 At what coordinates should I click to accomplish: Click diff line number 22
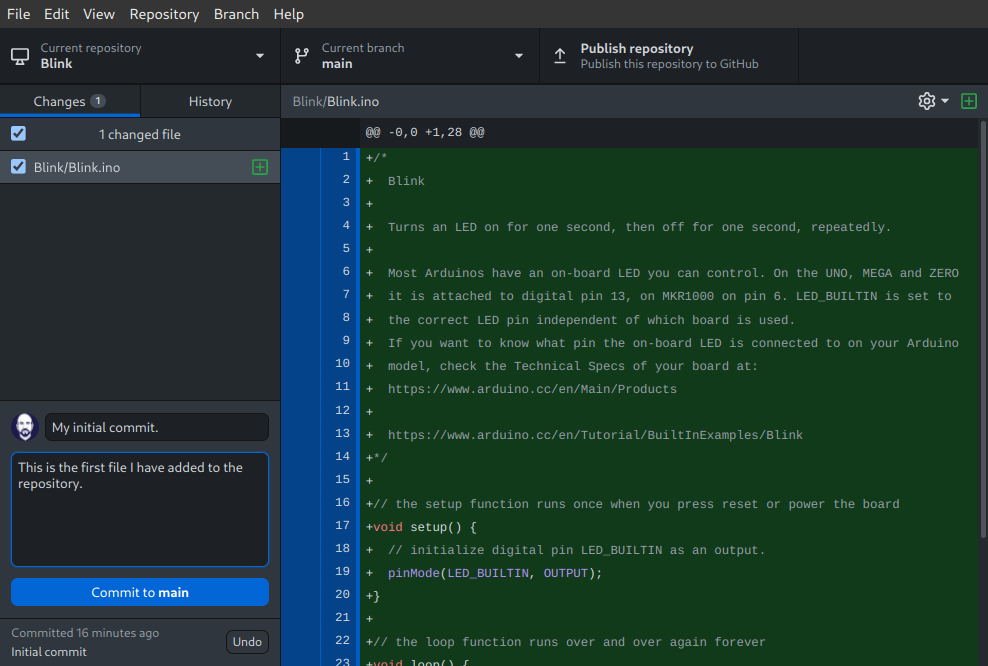(342, 640)
